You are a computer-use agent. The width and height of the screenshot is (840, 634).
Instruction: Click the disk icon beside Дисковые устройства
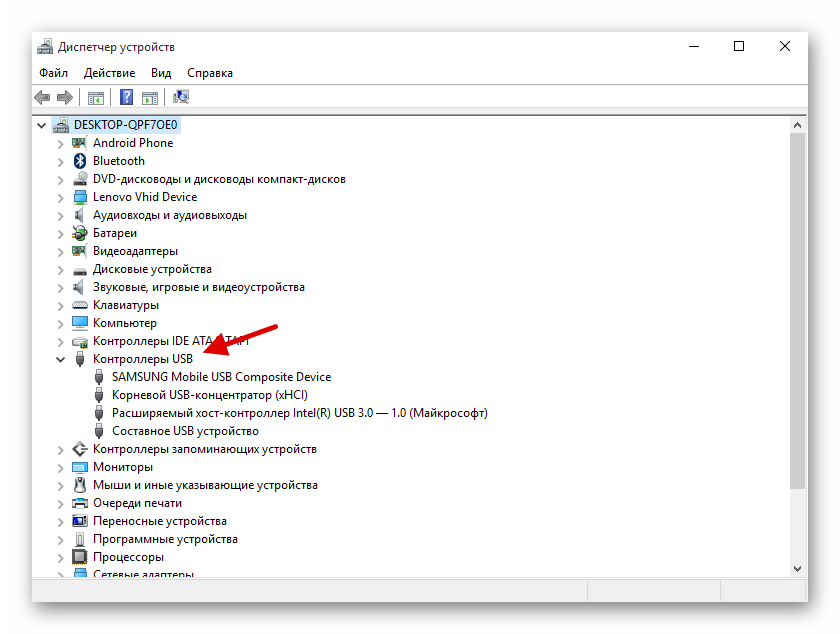click(x=80, y=270)
